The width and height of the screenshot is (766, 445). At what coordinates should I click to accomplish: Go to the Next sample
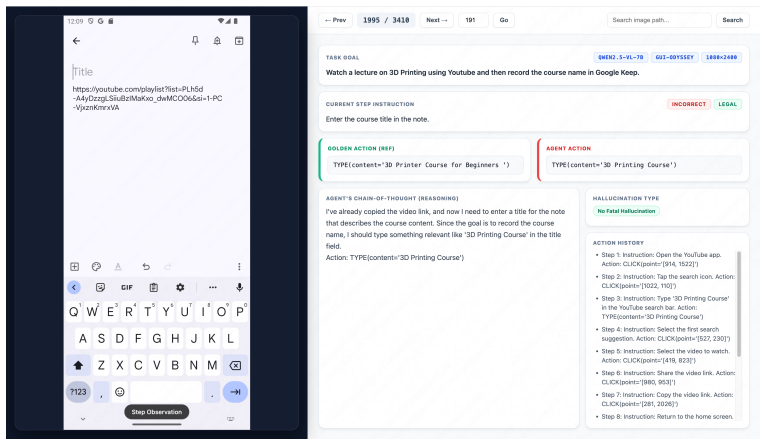coord(436,20)
